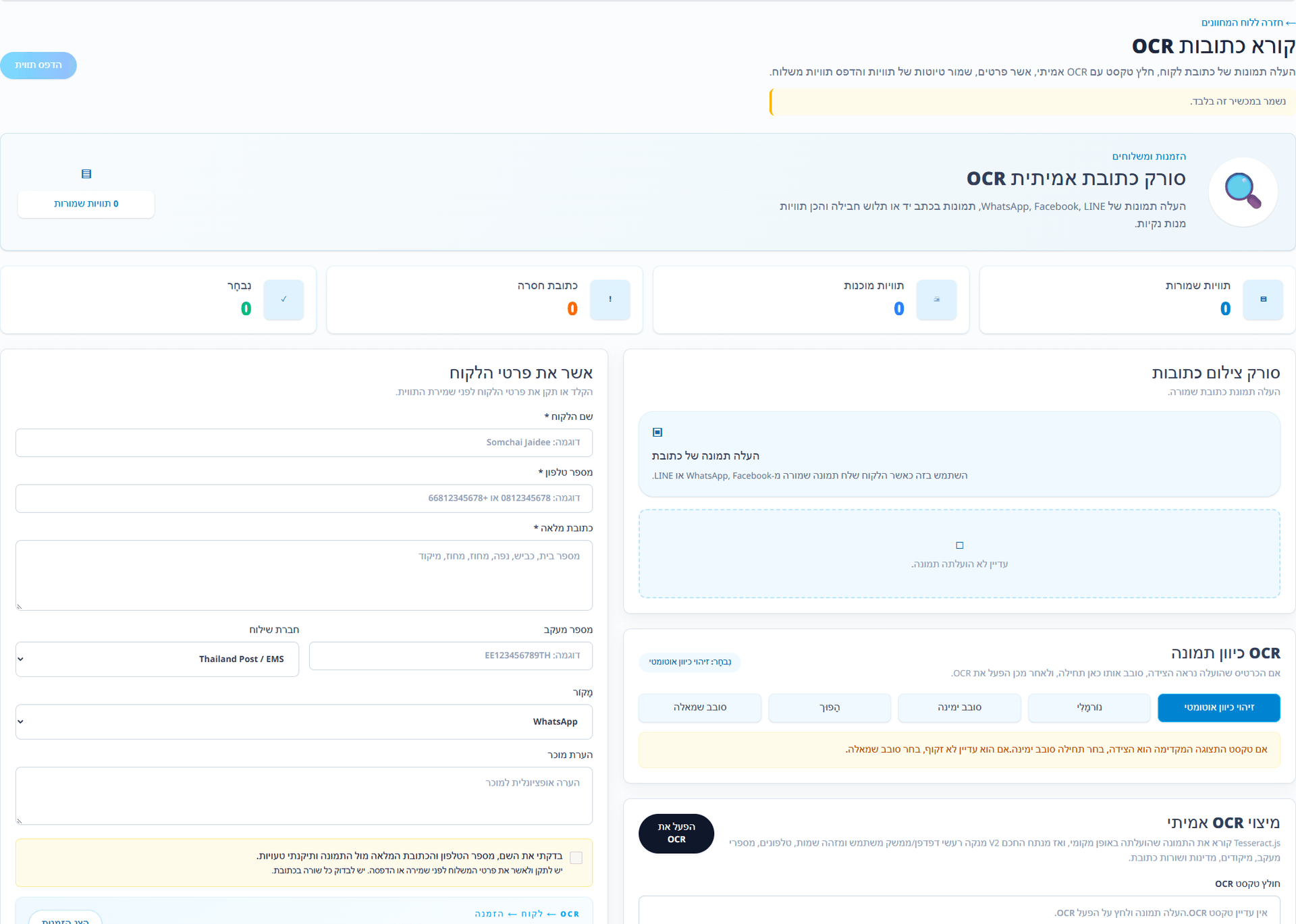
Task: Click the ready labels stat card icon
Action: pos(936,299)
